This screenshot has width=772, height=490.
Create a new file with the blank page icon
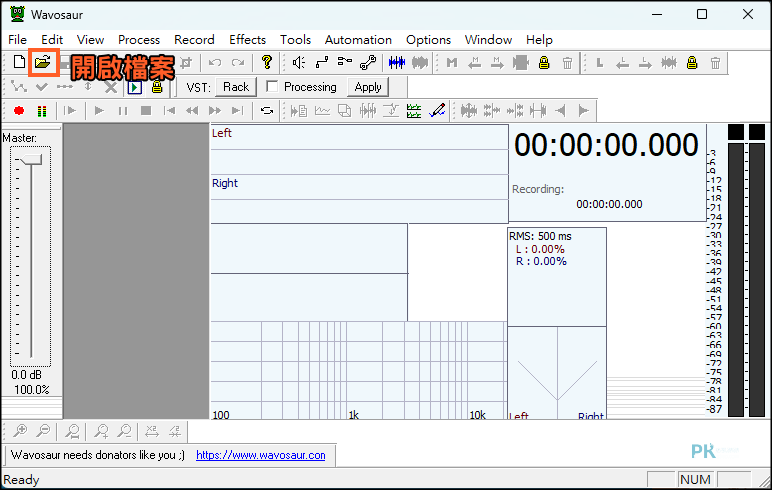click(19, 63)
